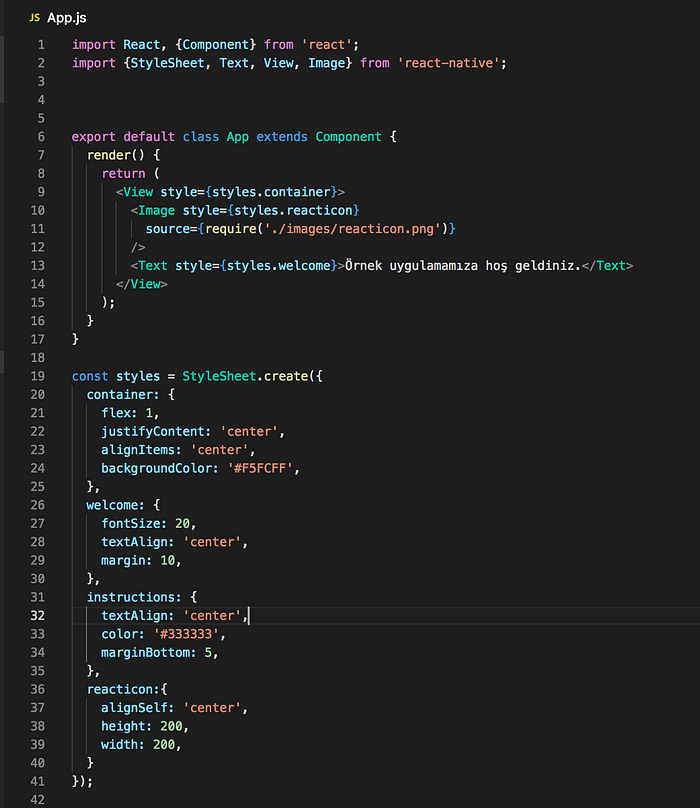
Task: Click the justifyContent property
Action: pyautogui.click(x=156, y=432)
